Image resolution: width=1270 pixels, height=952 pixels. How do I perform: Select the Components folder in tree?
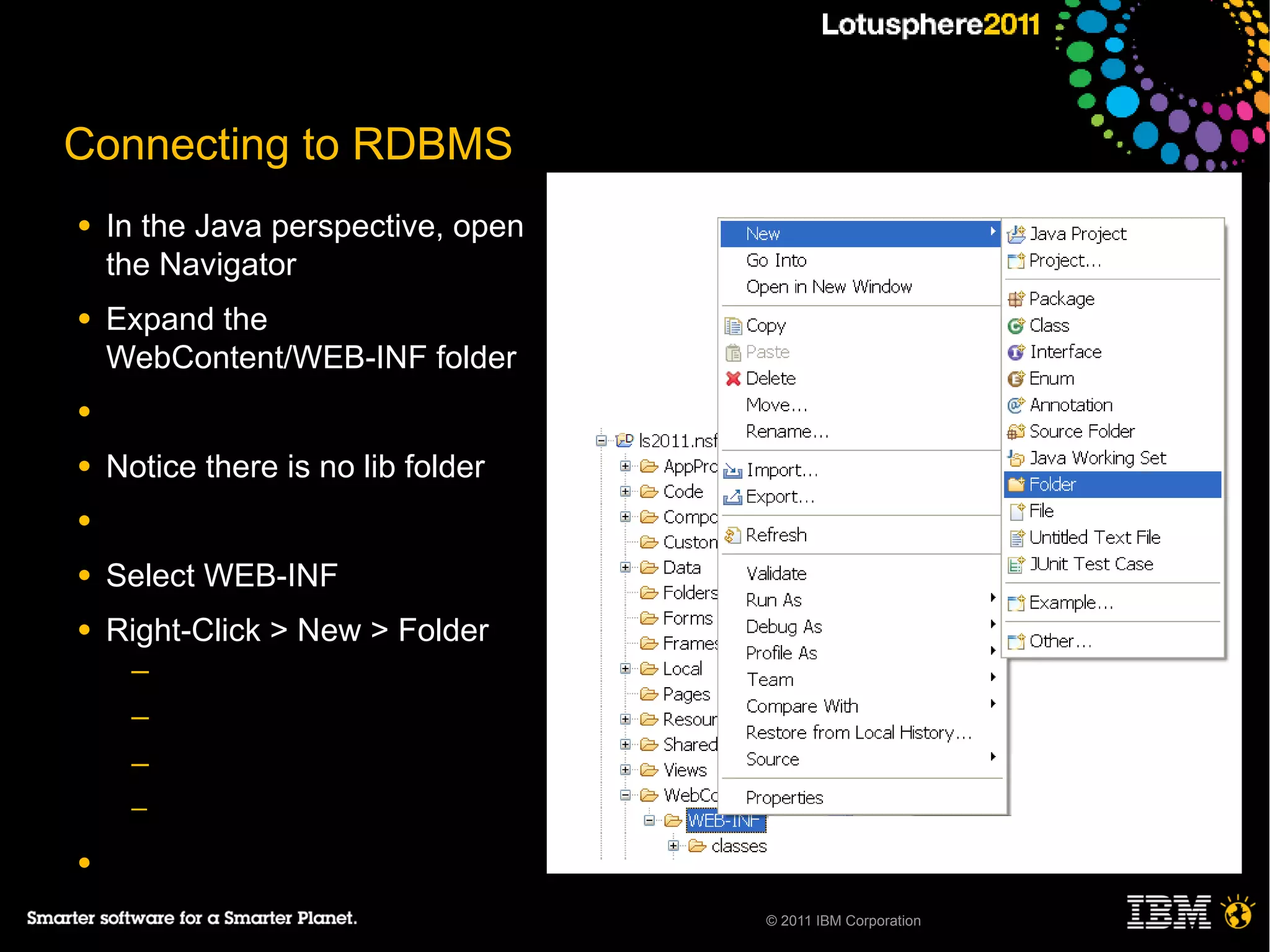(690, 517)
